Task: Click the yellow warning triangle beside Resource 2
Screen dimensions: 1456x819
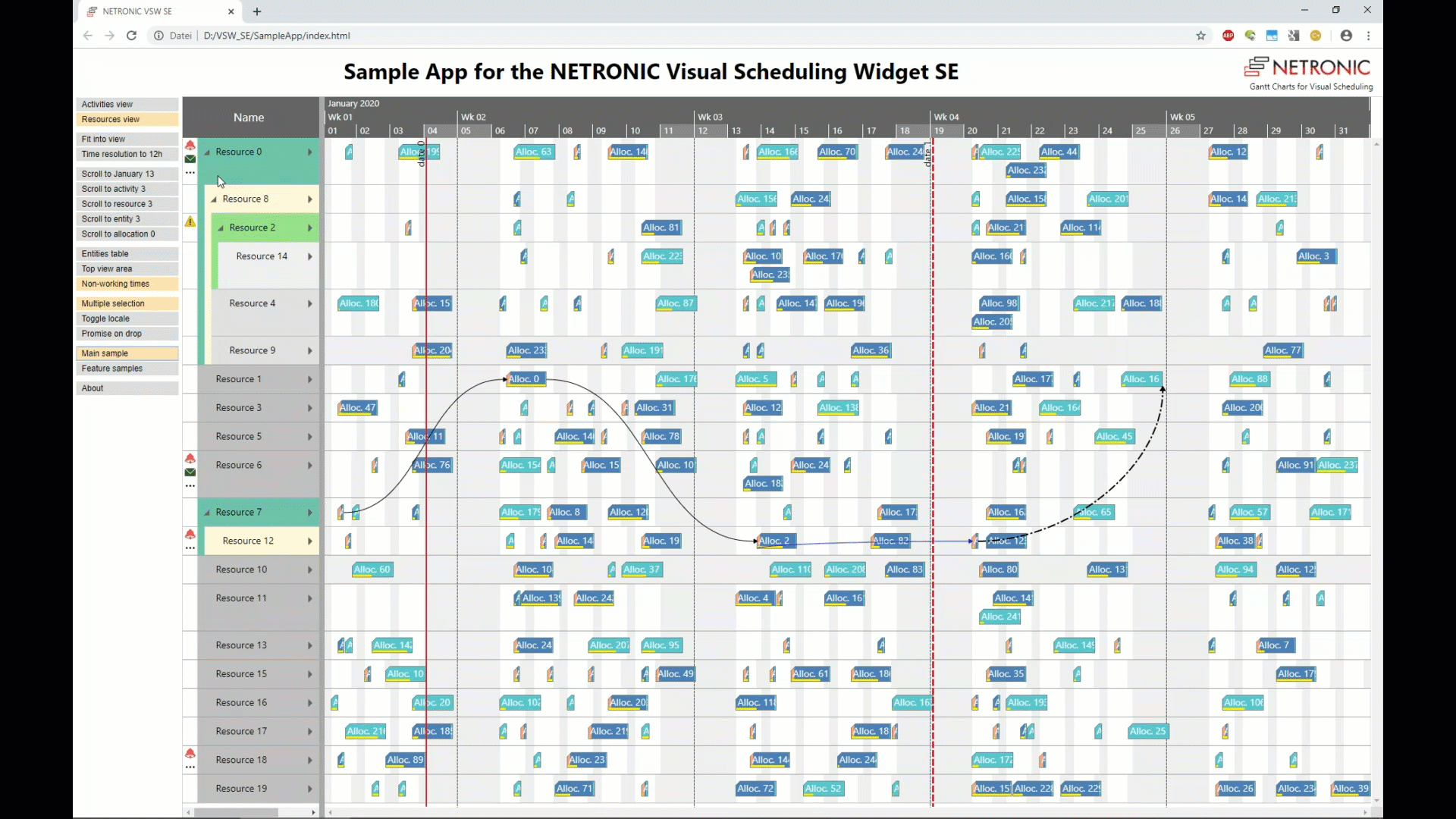Action: pyautogui.click(x=190, y=222)
